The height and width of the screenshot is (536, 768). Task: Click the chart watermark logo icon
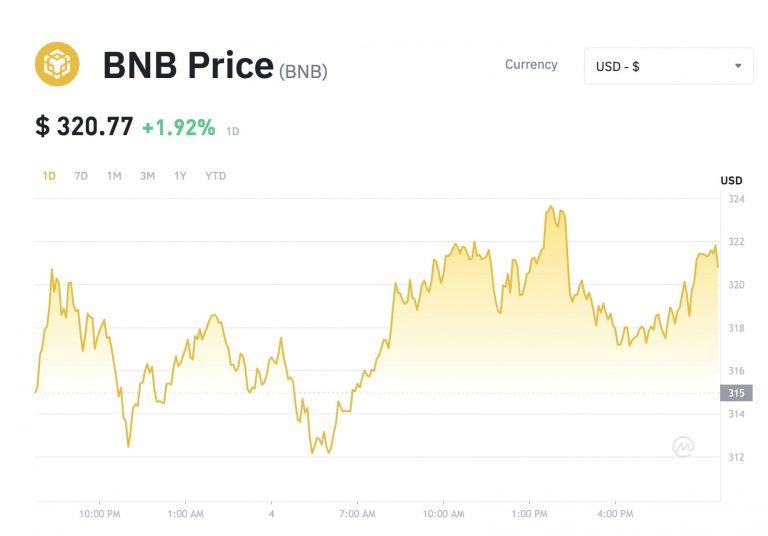[x=683, y=447]
